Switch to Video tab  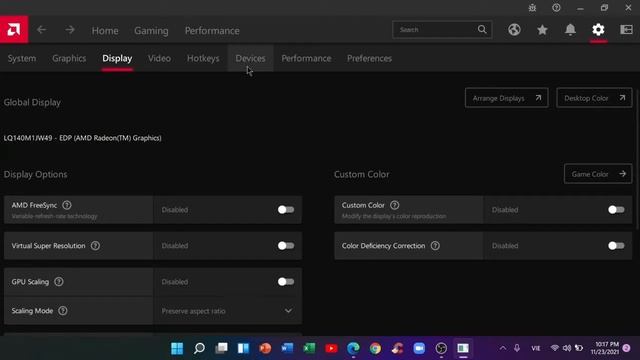[x=159, y=58]
